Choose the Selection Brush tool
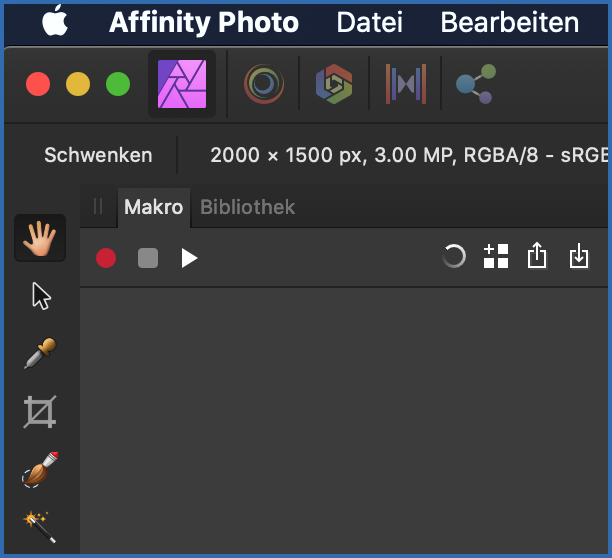 click(x=40, y=468)
